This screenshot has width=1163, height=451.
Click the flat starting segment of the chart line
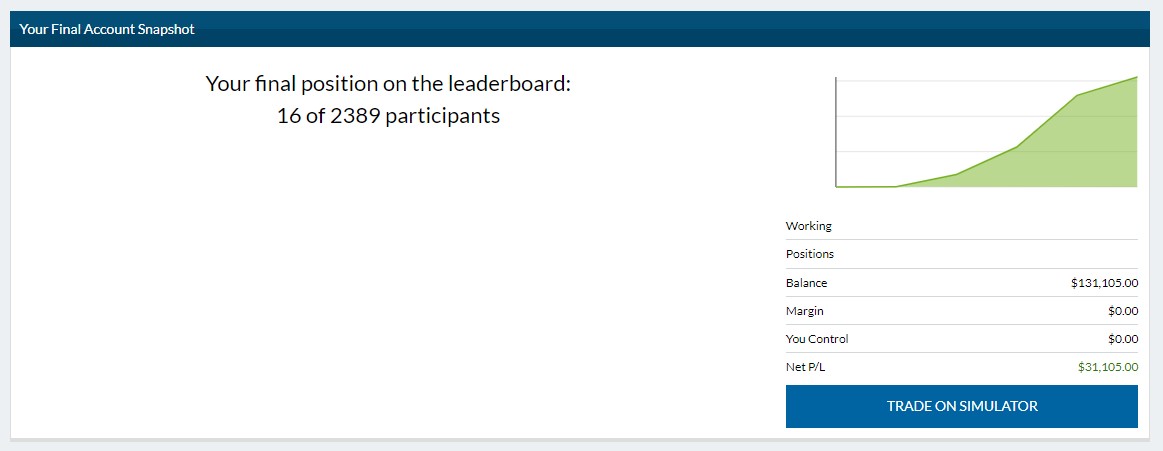tap(865, 186)
